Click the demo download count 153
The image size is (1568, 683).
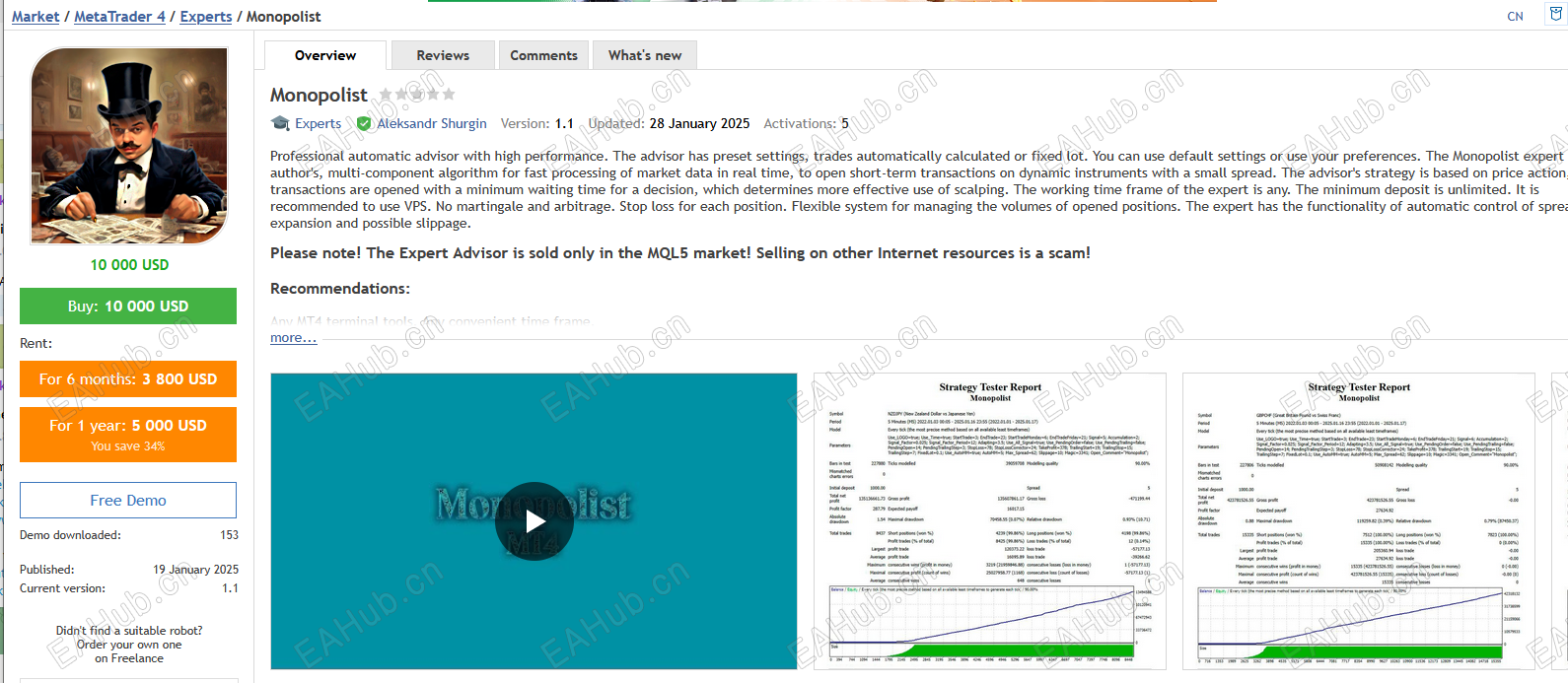click(229, 535)
